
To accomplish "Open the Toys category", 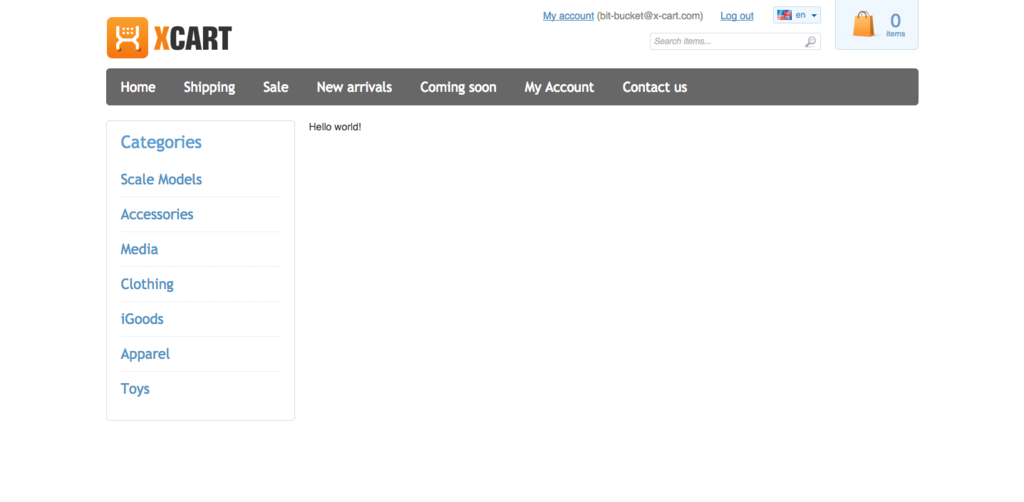I will pyautogui.click(x=135, y=389).
